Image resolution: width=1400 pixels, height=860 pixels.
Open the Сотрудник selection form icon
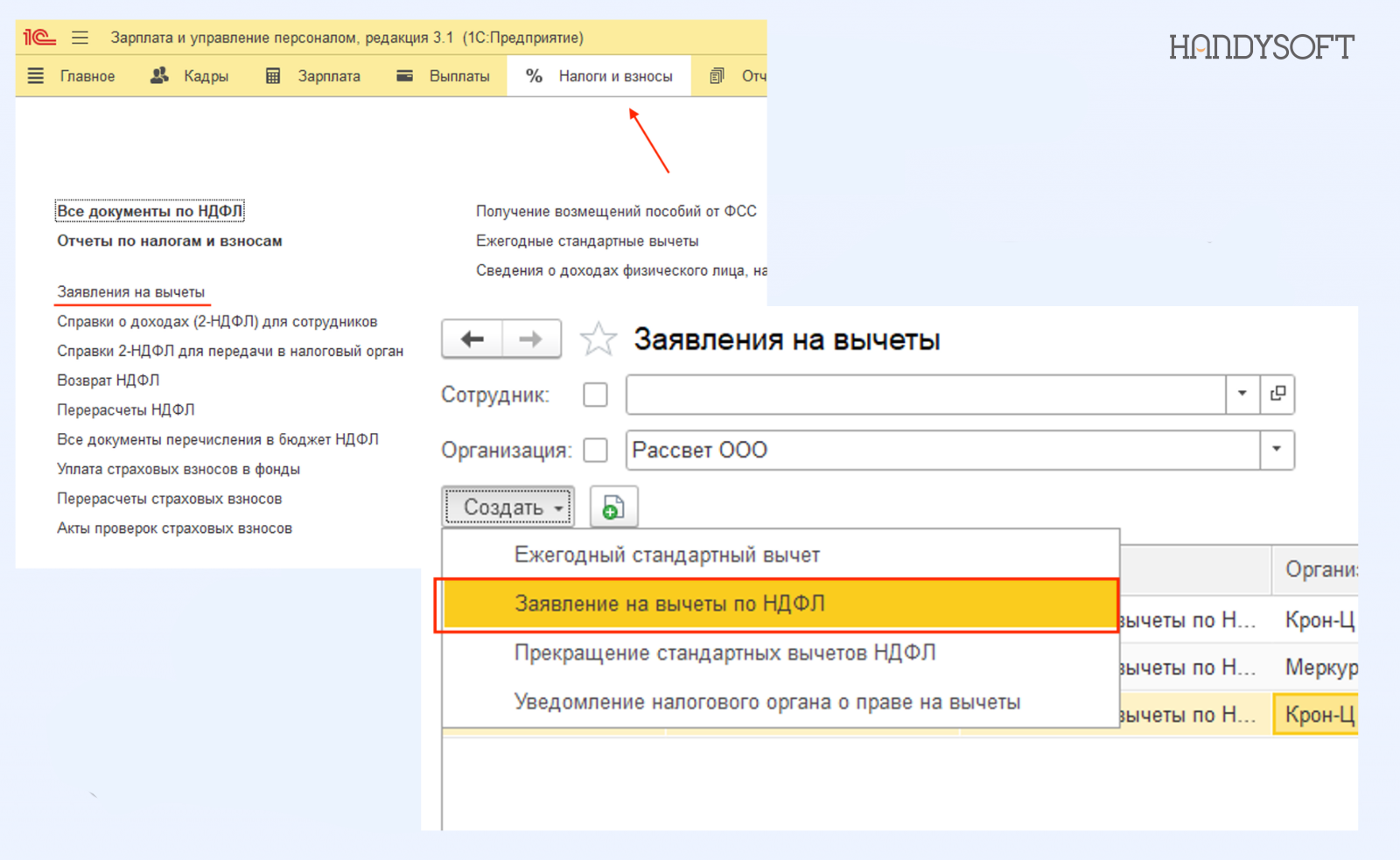pyautogui.click(x=1277, y=395)
